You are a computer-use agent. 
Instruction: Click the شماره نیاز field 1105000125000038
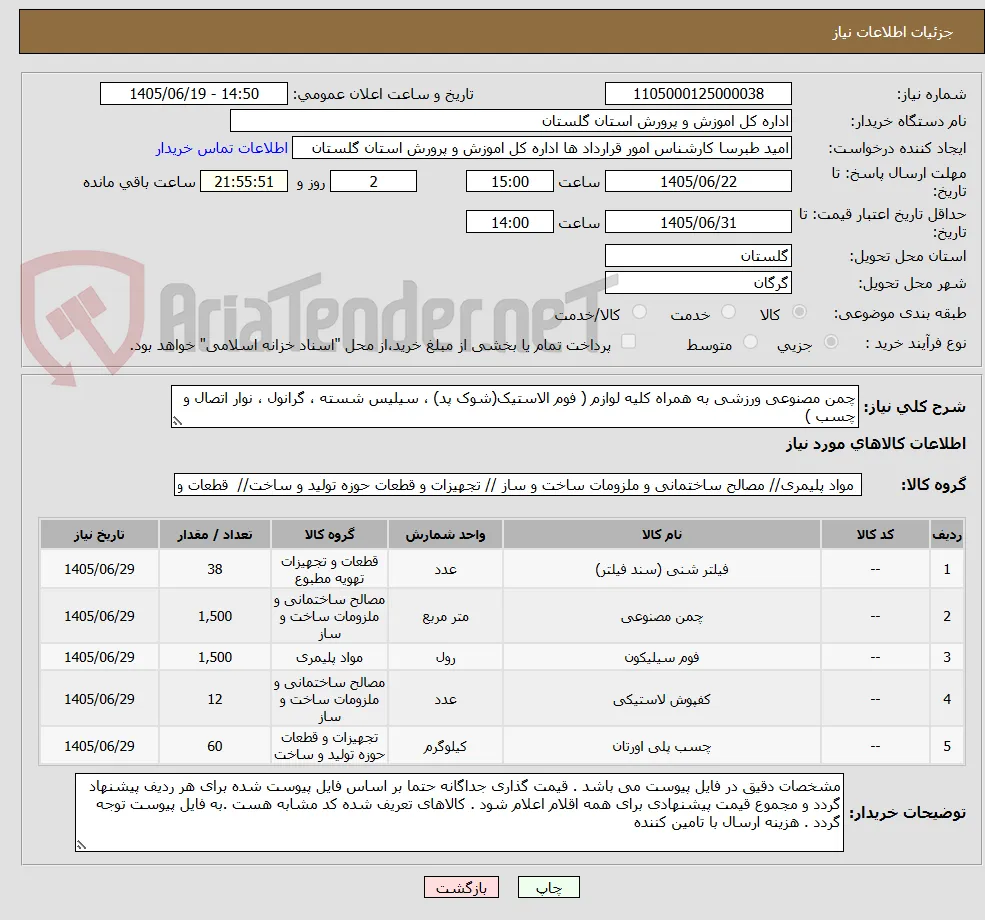[698, 94]
